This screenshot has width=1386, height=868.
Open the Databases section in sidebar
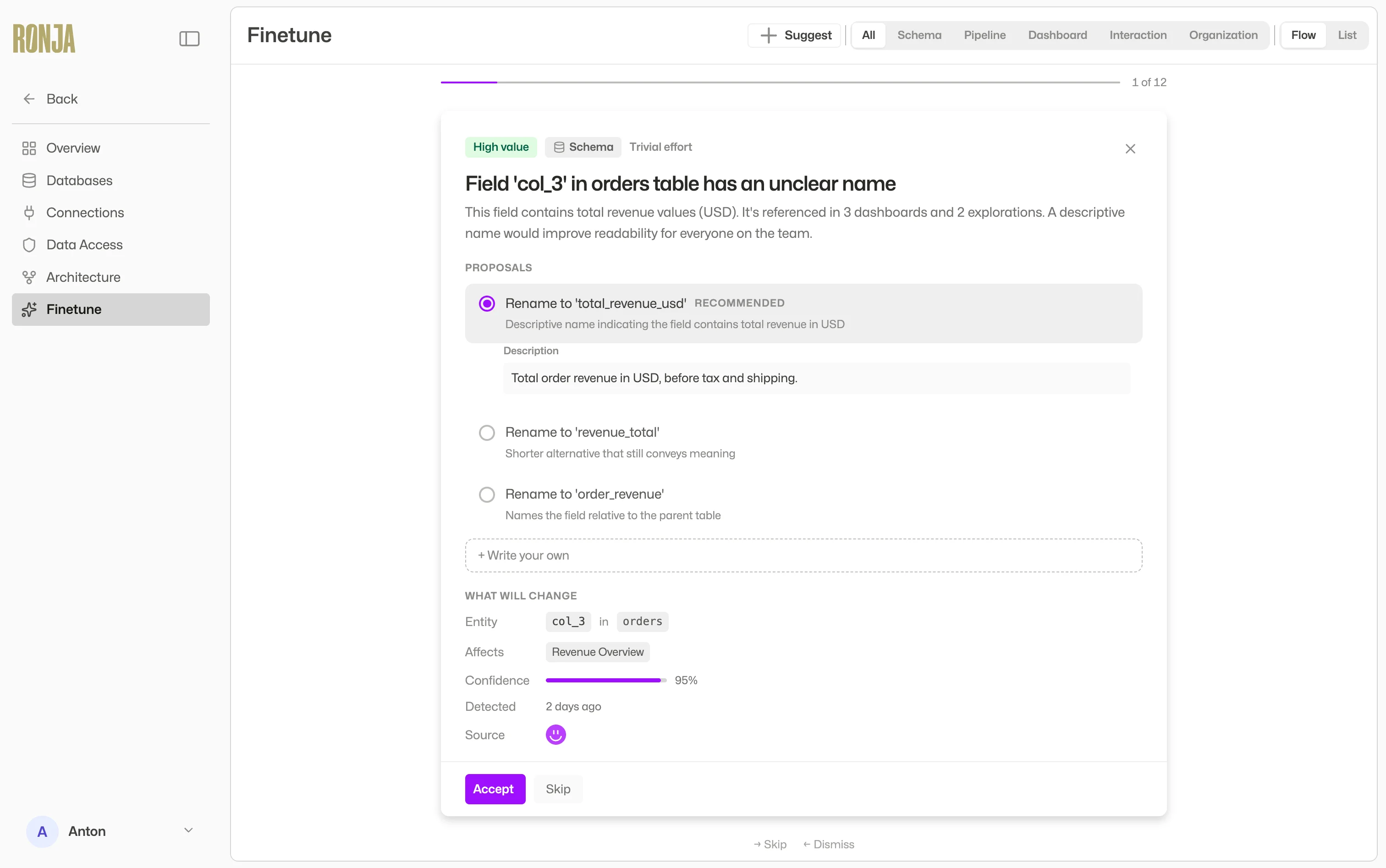click(x=79, y=180)
